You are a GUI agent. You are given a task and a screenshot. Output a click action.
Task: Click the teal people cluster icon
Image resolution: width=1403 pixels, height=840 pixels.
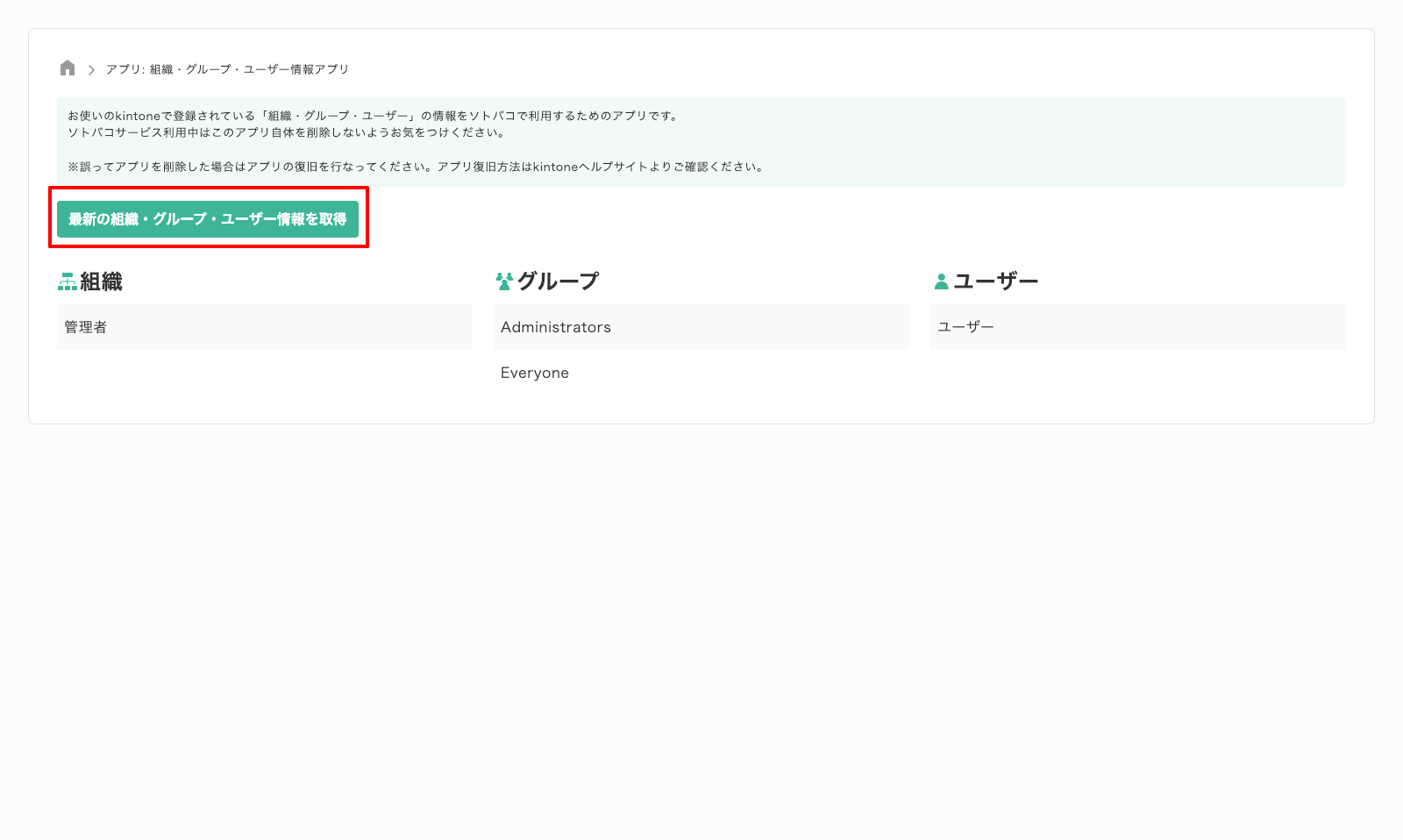pyautogui.click(x=503, y=281)
